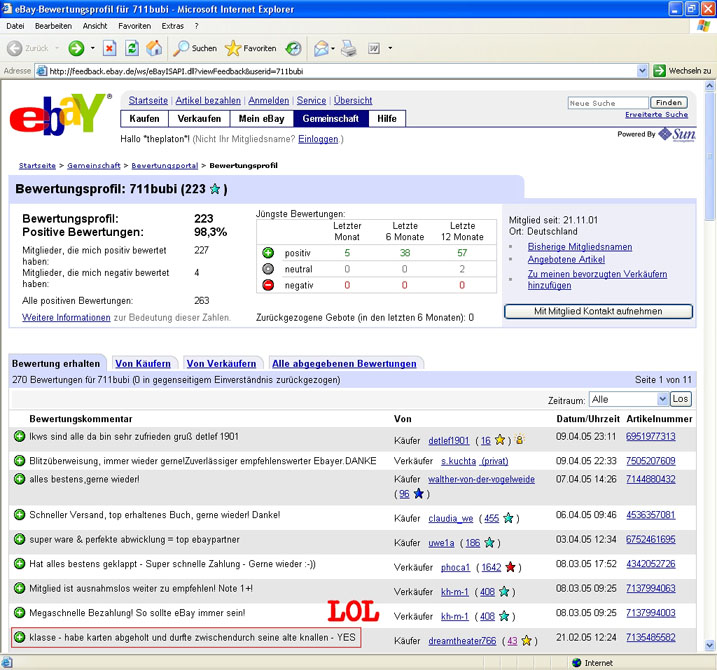Image resolution: width=717 pixels, height=670 pixels.
Task: Open user dreamtheater766 profile link
Action: [x=464, y=640]
